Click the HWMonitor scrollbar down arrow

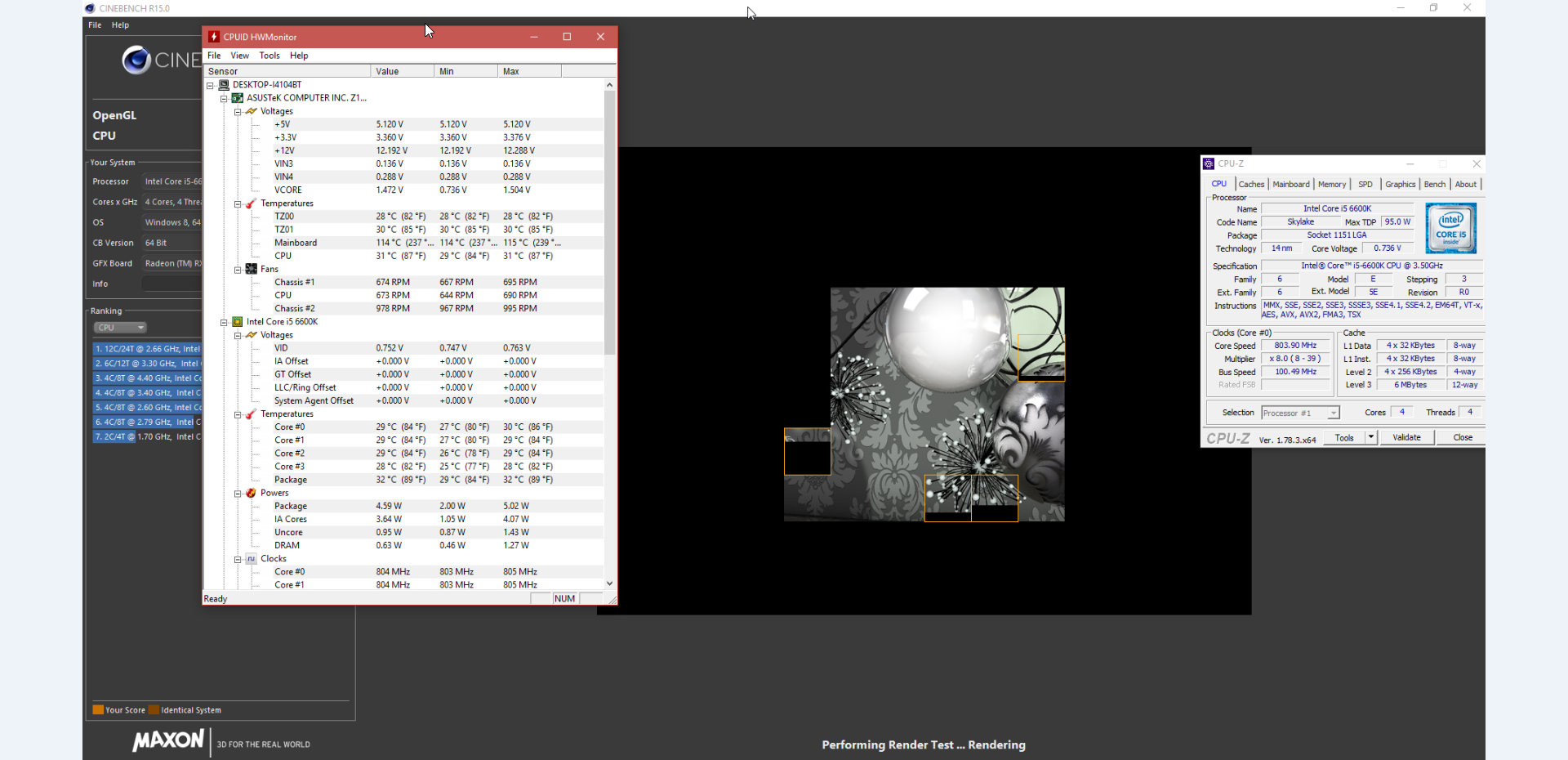[609, 583]
